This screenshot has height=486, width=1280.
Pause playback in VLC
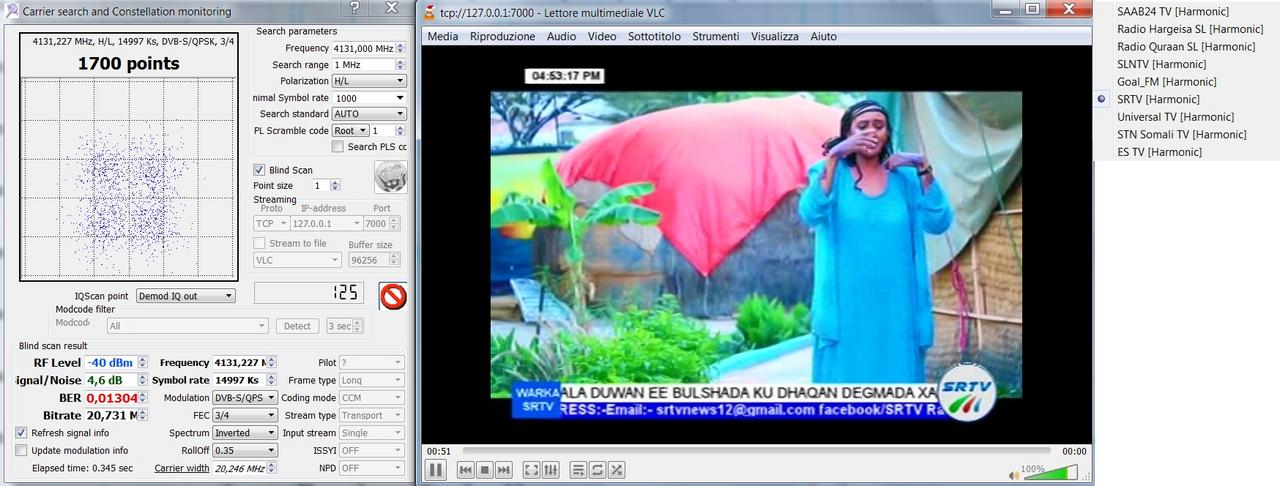[x=436, y=469]
